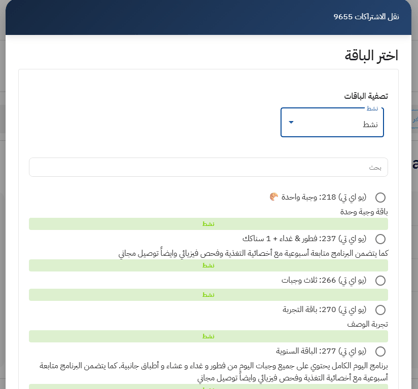Open the نشط package filter combo box
Screen dimensions: 418x389
pyautogui.click(x=332, y=122)
